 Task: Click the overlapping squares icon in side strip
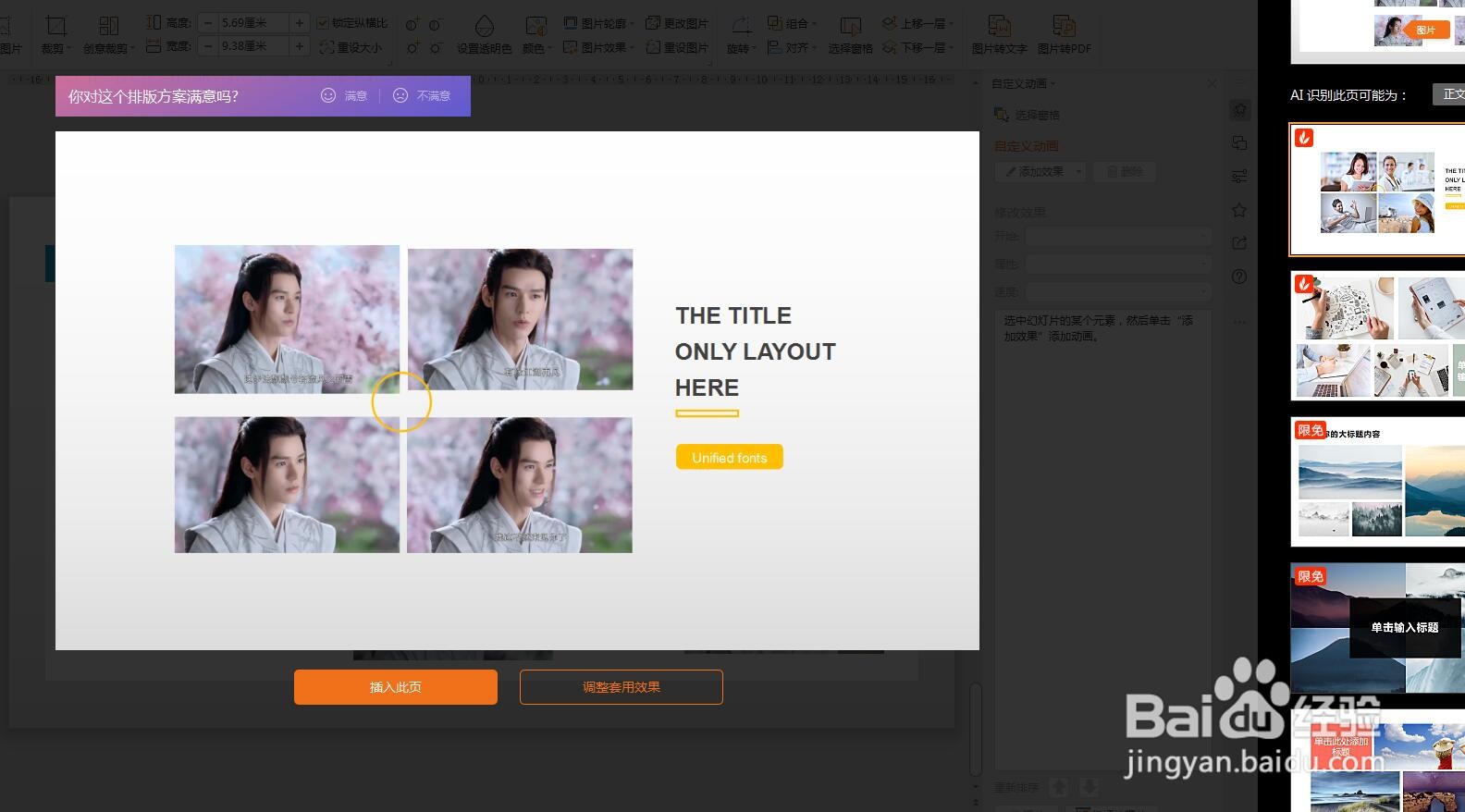tap(1240, 143)
